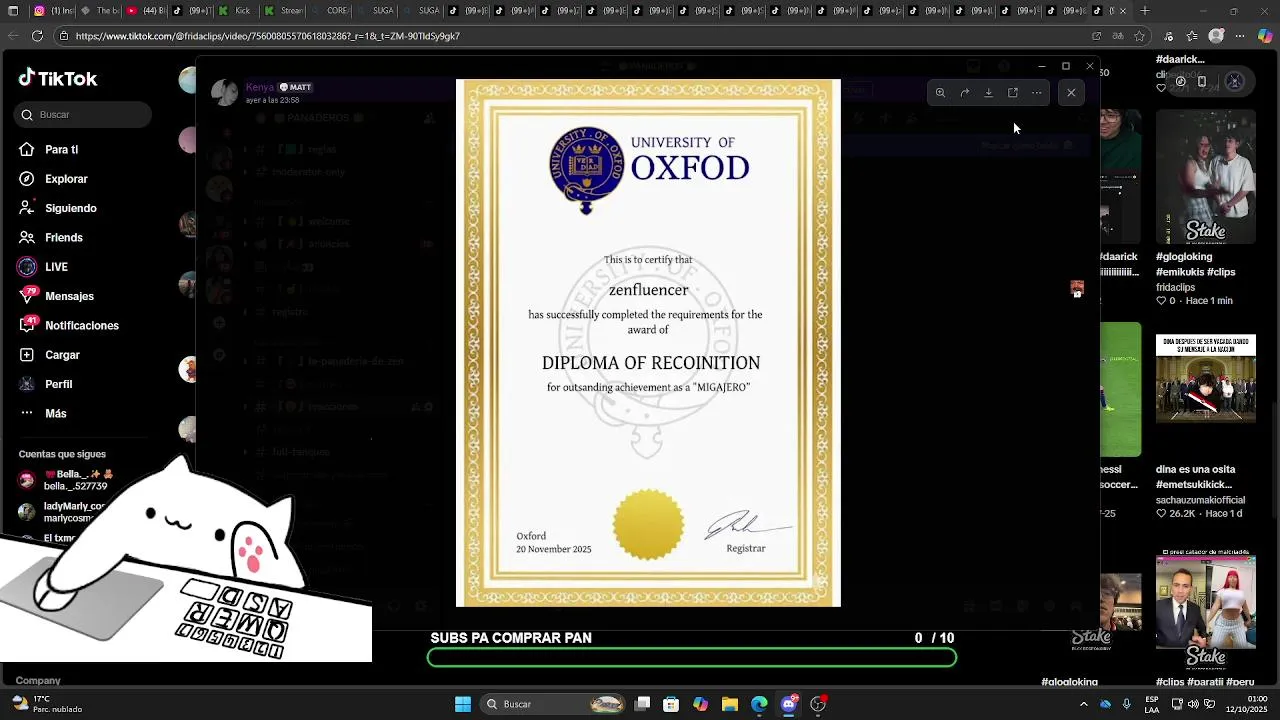Screen dimensions: 1280x720
Task: Open clock and date 12/10/2025
Action: (x=1245, y=704)
